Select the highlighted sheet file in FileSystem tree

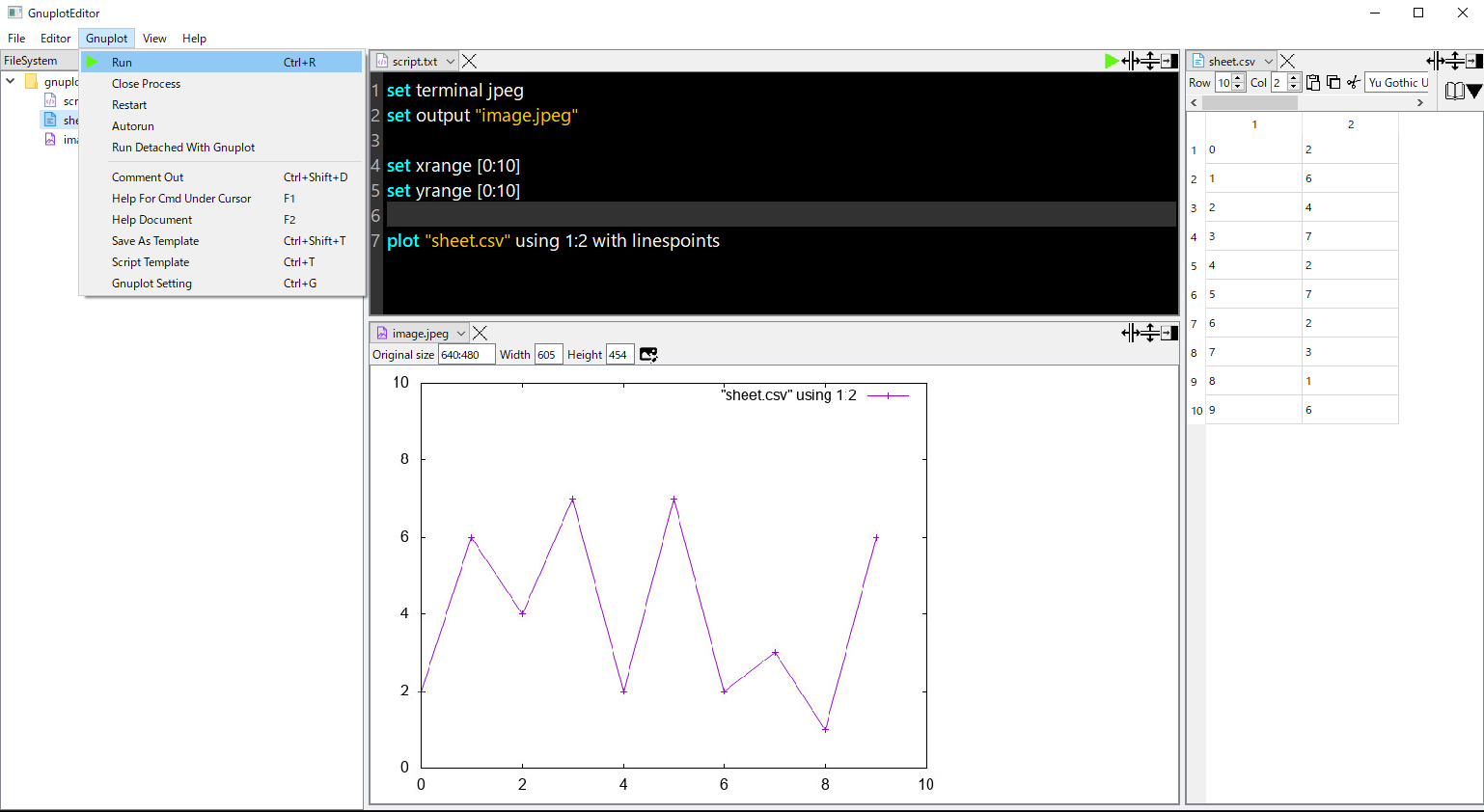58,120
